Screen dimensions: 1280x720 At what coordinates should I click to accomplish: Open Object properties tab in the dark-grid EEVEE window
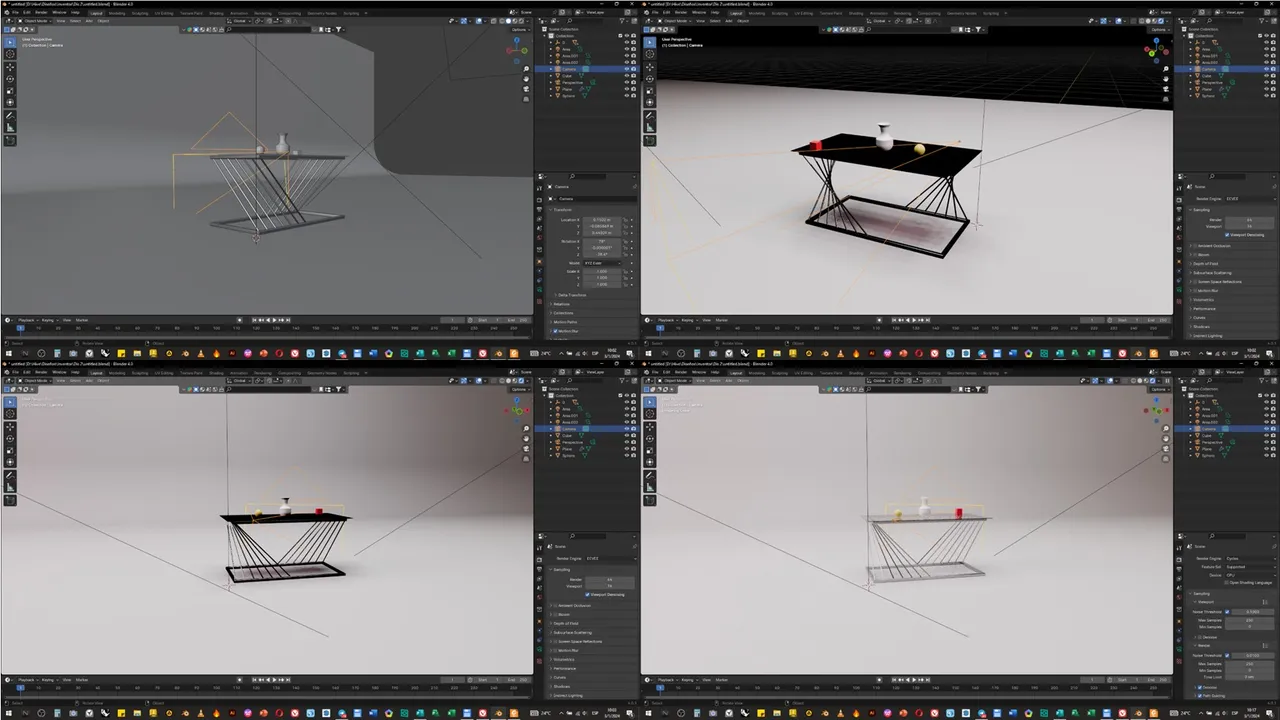point(1179,262)
